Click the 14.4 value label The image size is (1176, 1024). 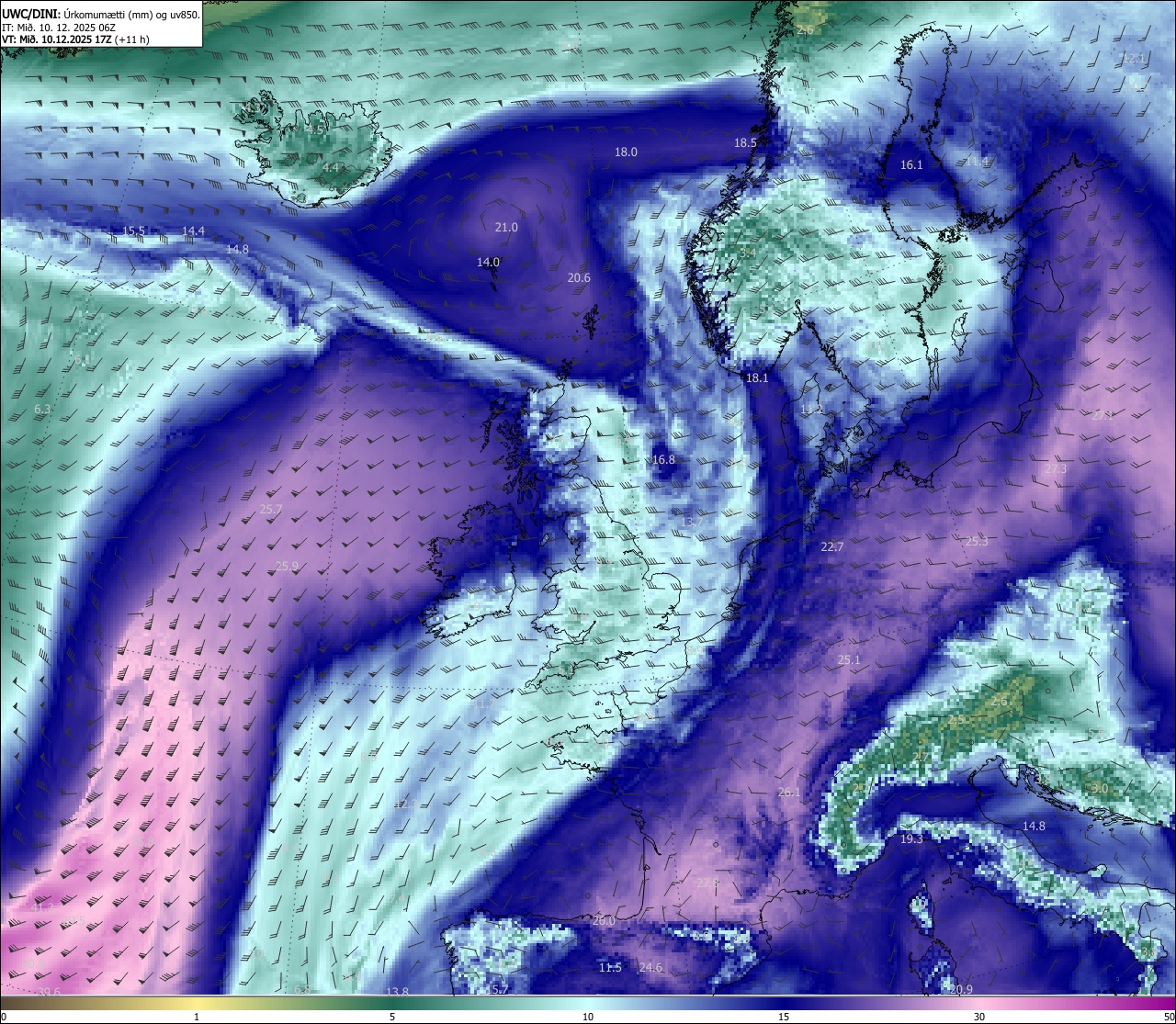coord(193,231)
